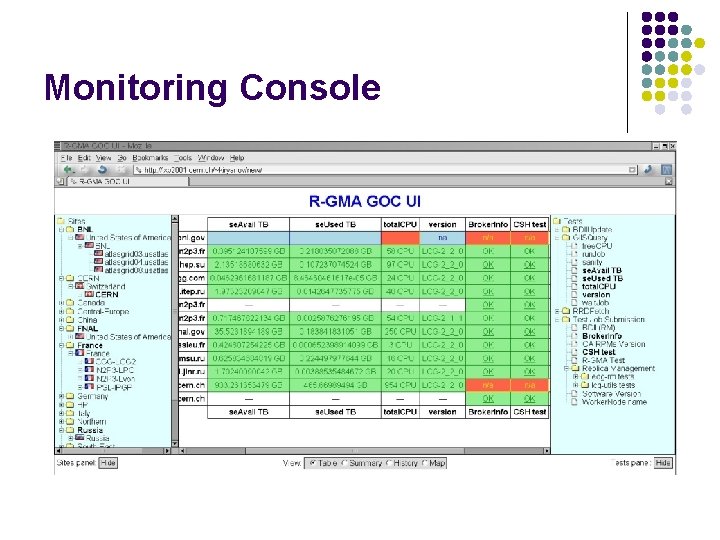This screenshot has height=540, width=720.
Task: Click the RRDFetch folder icon
Action: click(x=566, y=311)
